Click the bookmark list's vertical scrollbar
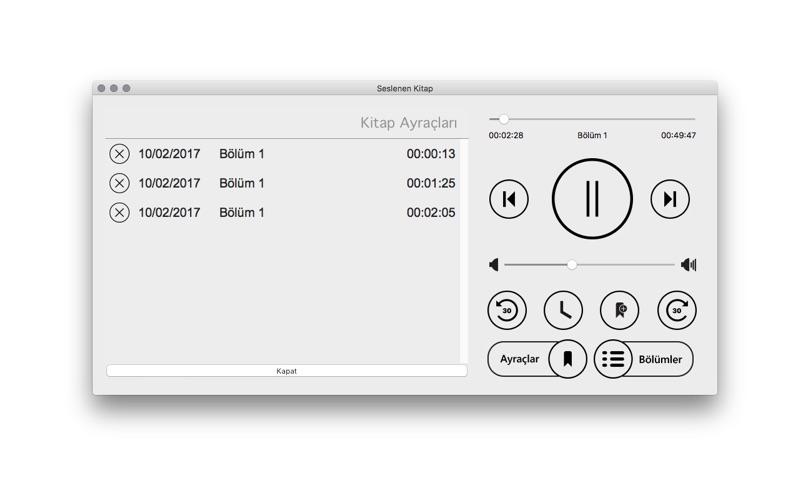This screenshot has width=800, height=500. (464, 251)
